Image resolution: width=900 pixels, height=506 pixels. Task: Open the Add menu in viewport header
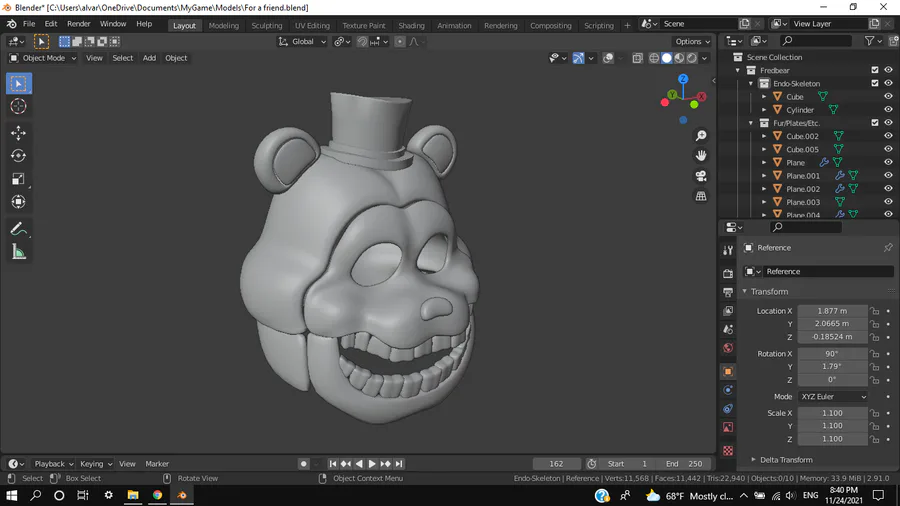click(149, 58)
